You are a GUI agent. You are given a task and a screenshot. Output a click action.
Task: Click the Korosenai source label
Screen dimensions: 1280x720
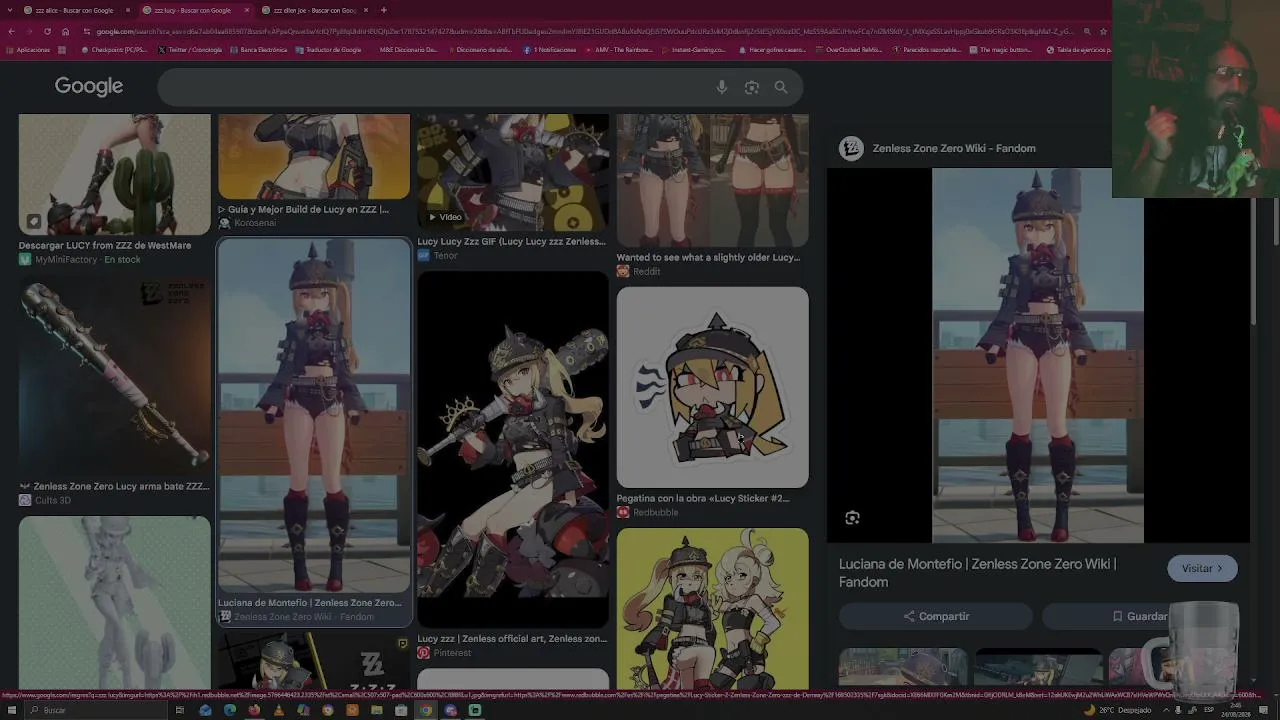[255, 224]
